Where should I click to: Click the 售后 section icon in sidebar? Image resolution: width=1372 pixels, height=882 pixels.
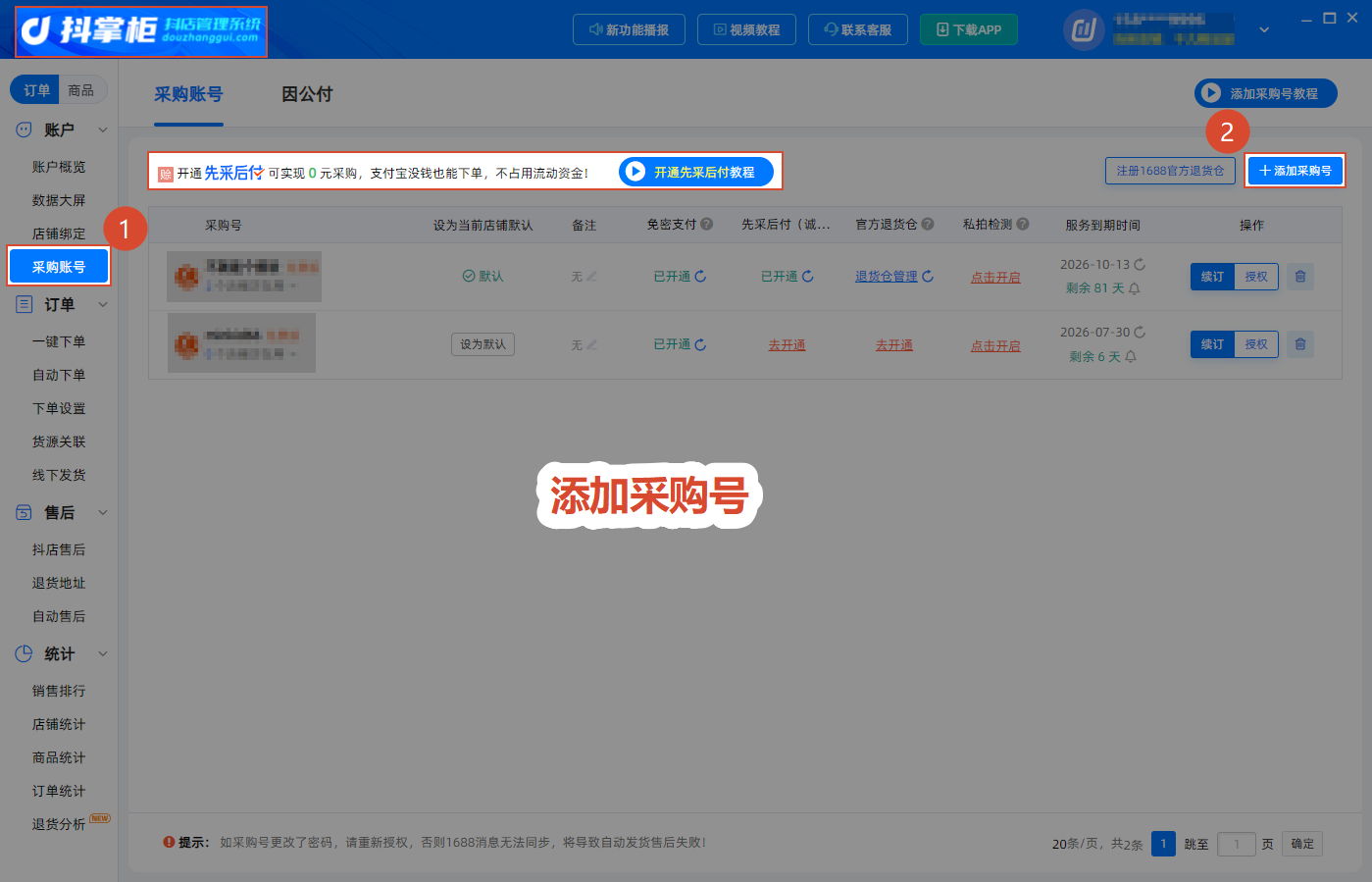point(24,512)
